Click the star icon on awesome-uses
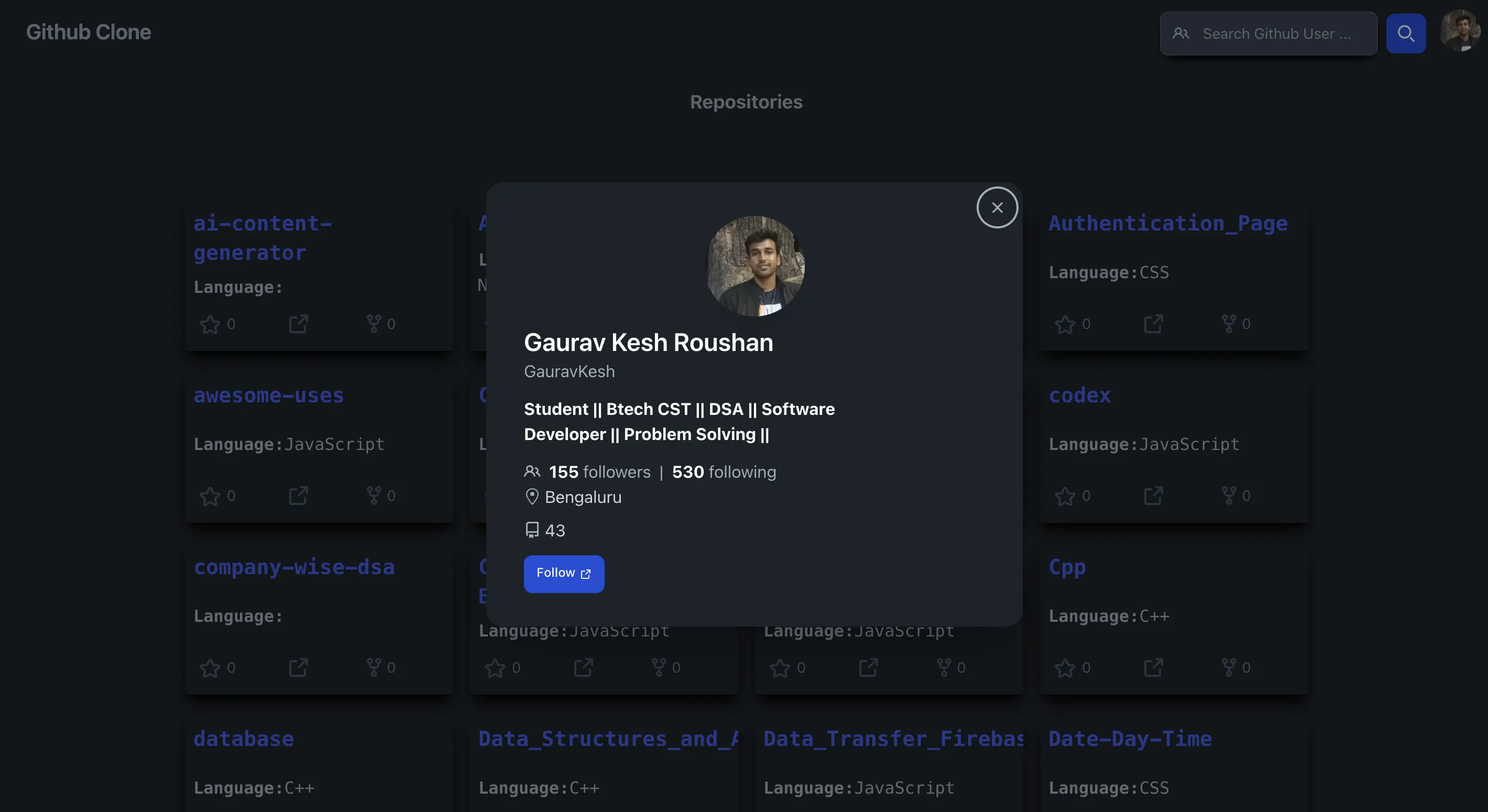Screen dimensions: 1488x812 (210, 496)
